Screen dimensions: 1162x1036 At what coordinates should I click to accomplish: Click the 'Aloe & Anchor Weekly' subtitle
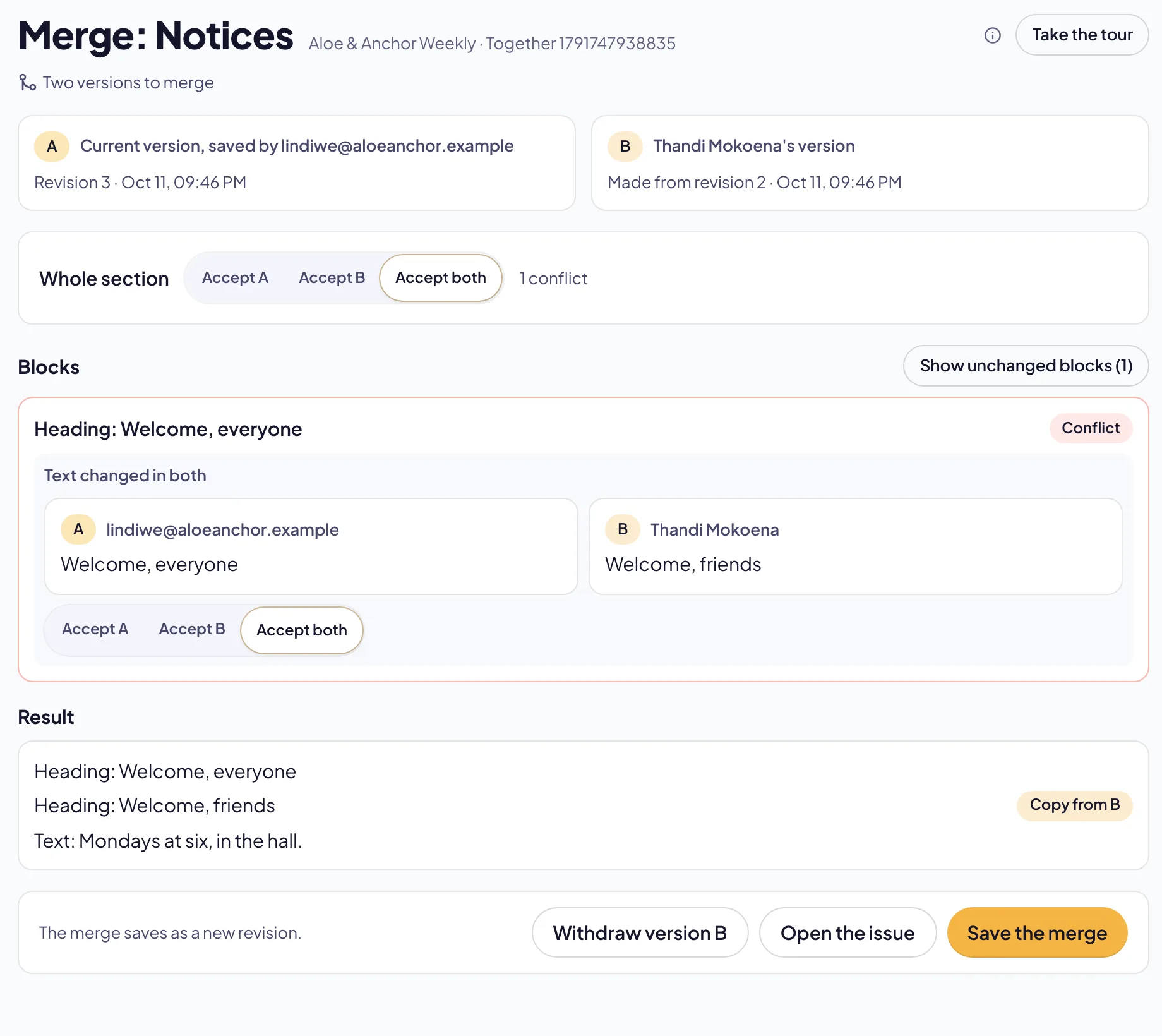click(392, 44)
